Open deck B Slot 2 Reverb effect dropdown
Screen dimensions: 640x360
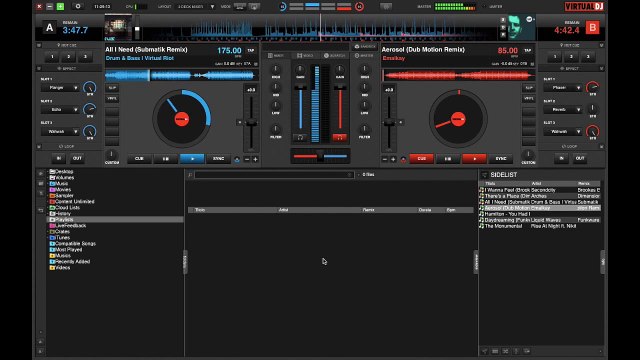(x=563, y=109)
